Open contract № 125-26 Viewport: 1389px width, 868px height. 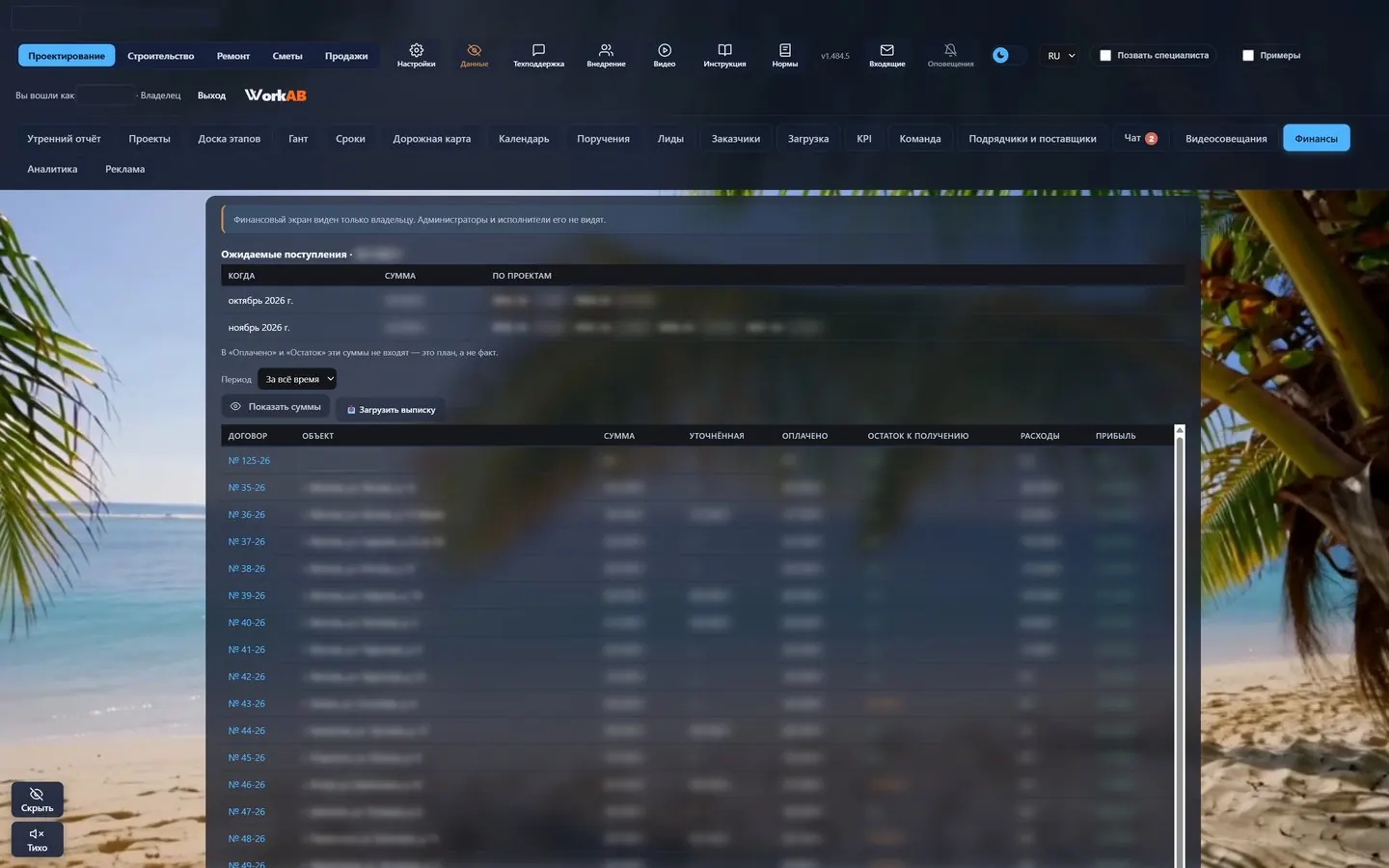pyautogui.click(x=249, y=461)
